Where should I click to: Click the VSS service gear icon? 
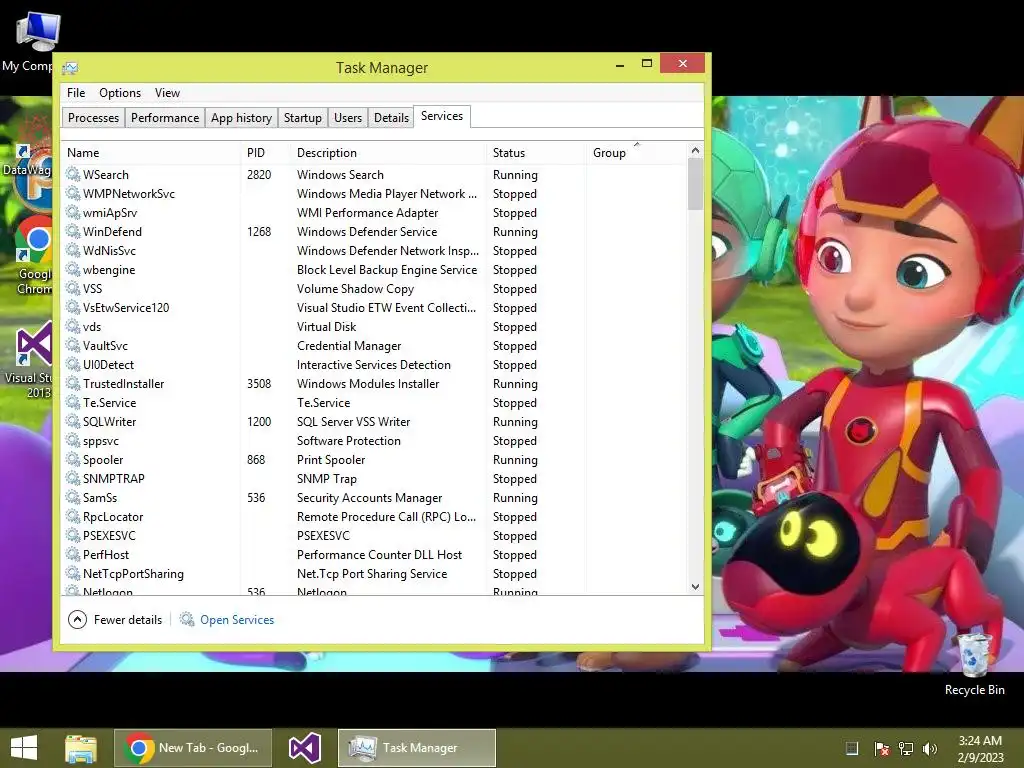click(72, 289)
